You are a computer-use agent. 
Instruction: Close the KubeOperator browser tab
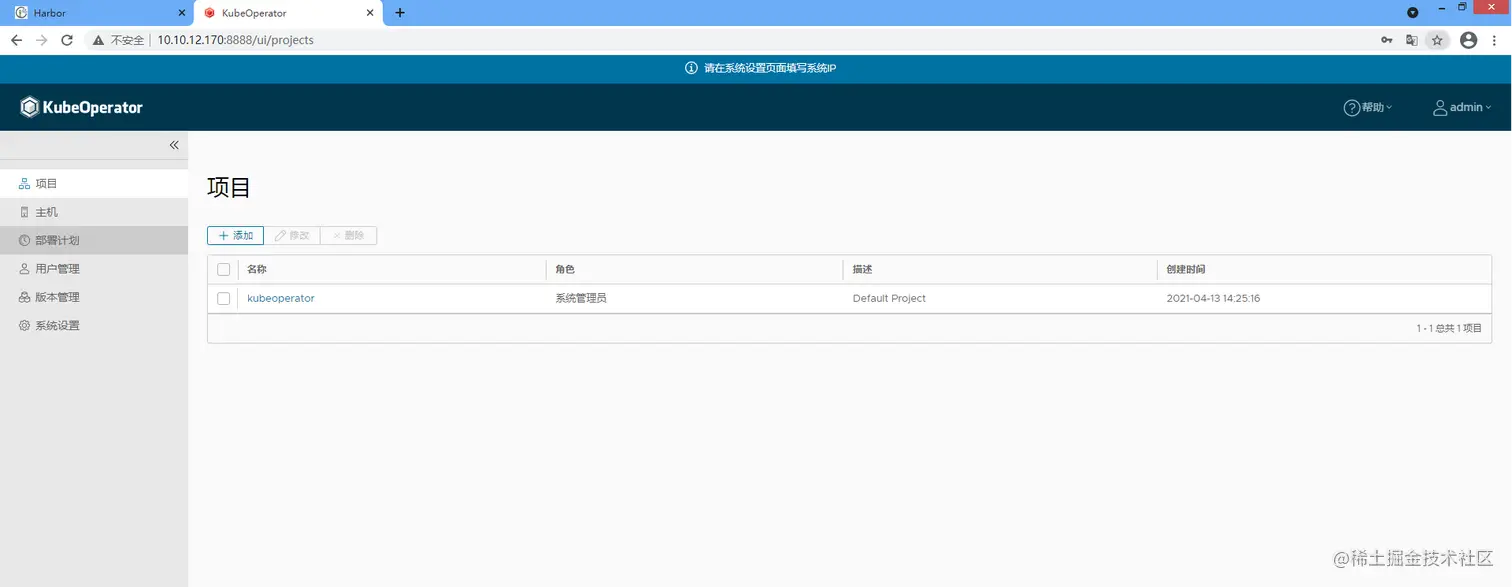coord(371,13)
